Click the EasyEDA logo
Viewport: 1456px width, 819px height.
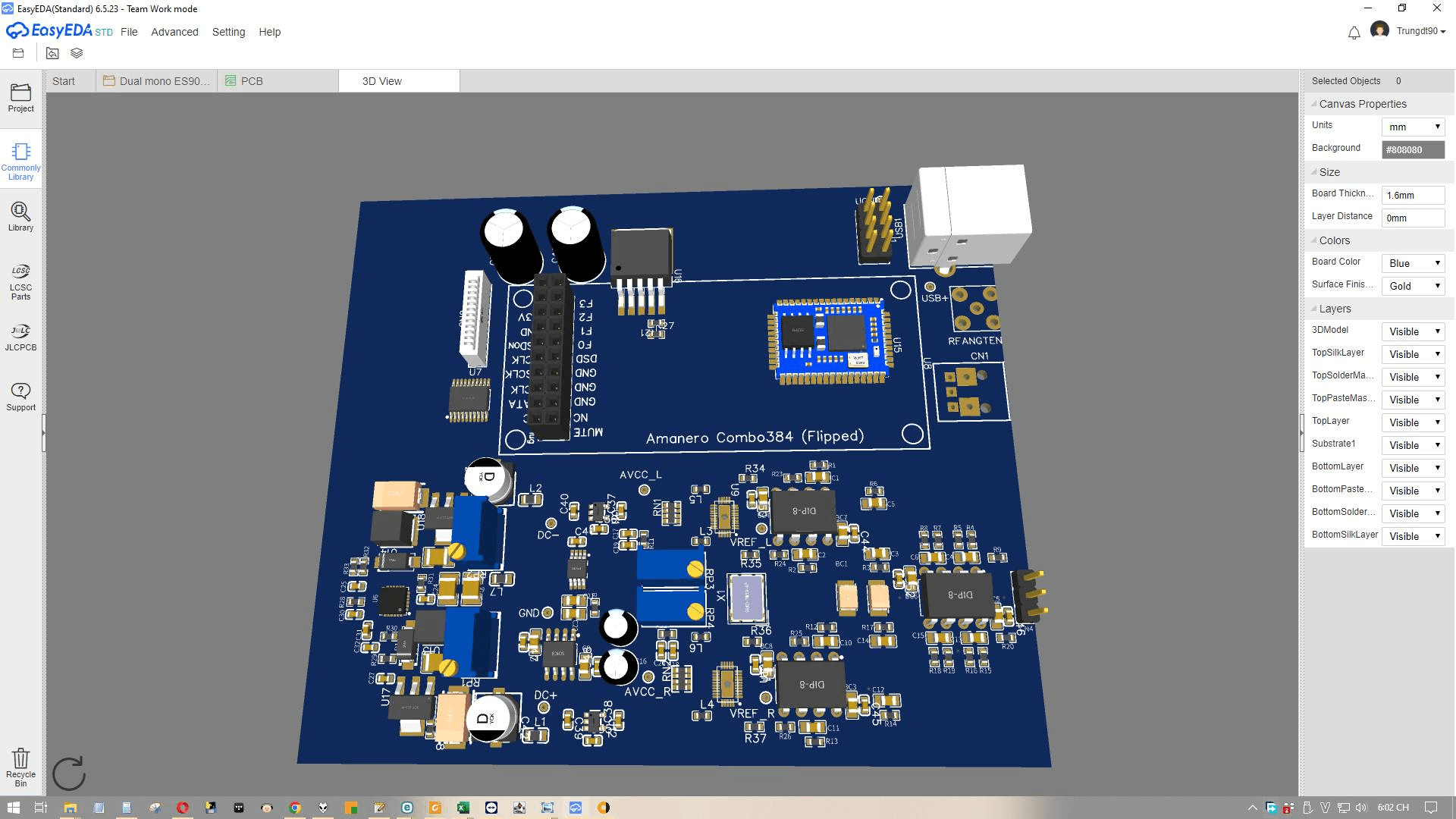(x=58, y=31)
